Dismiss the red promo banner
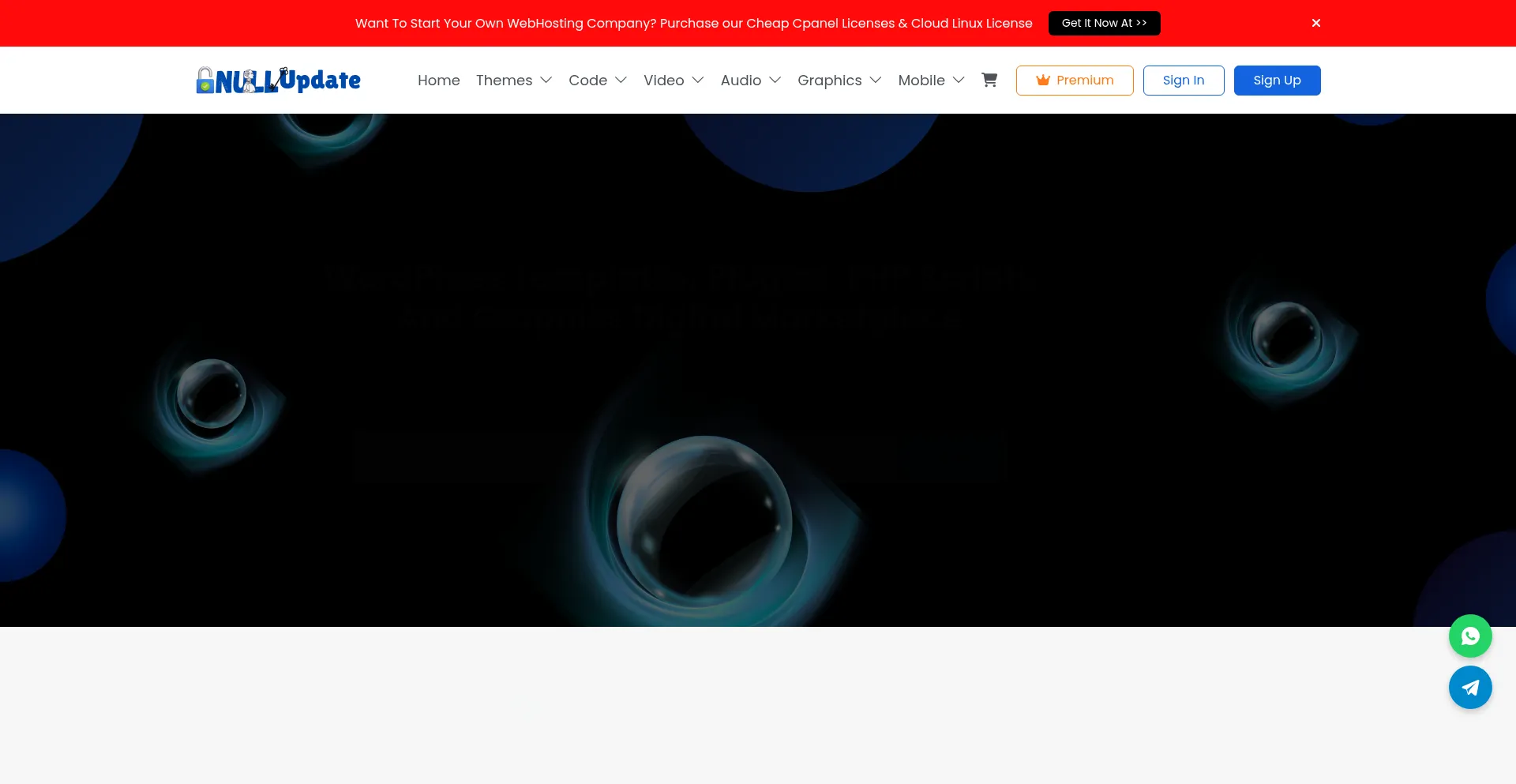This screenshot has width=1516, height=784. point(1315,23)
